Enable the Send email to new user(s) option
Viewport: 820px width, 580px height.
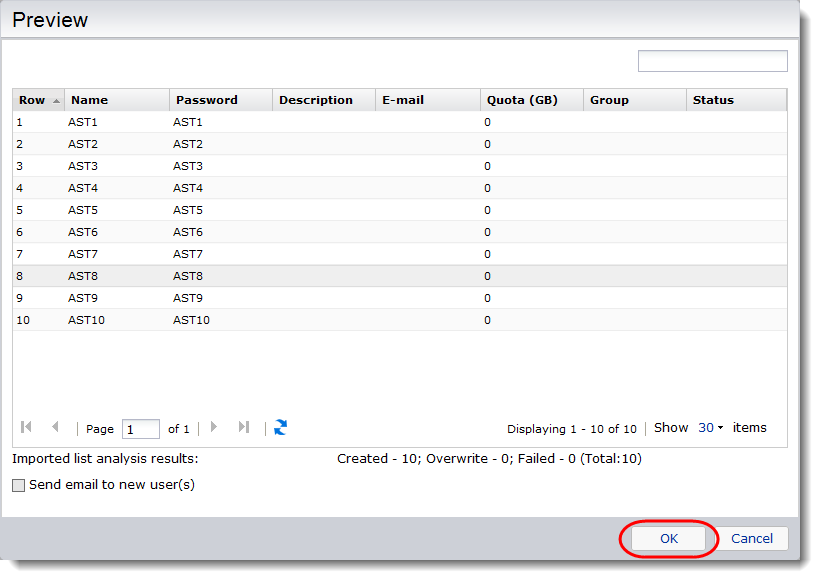[x=17, y=484]
